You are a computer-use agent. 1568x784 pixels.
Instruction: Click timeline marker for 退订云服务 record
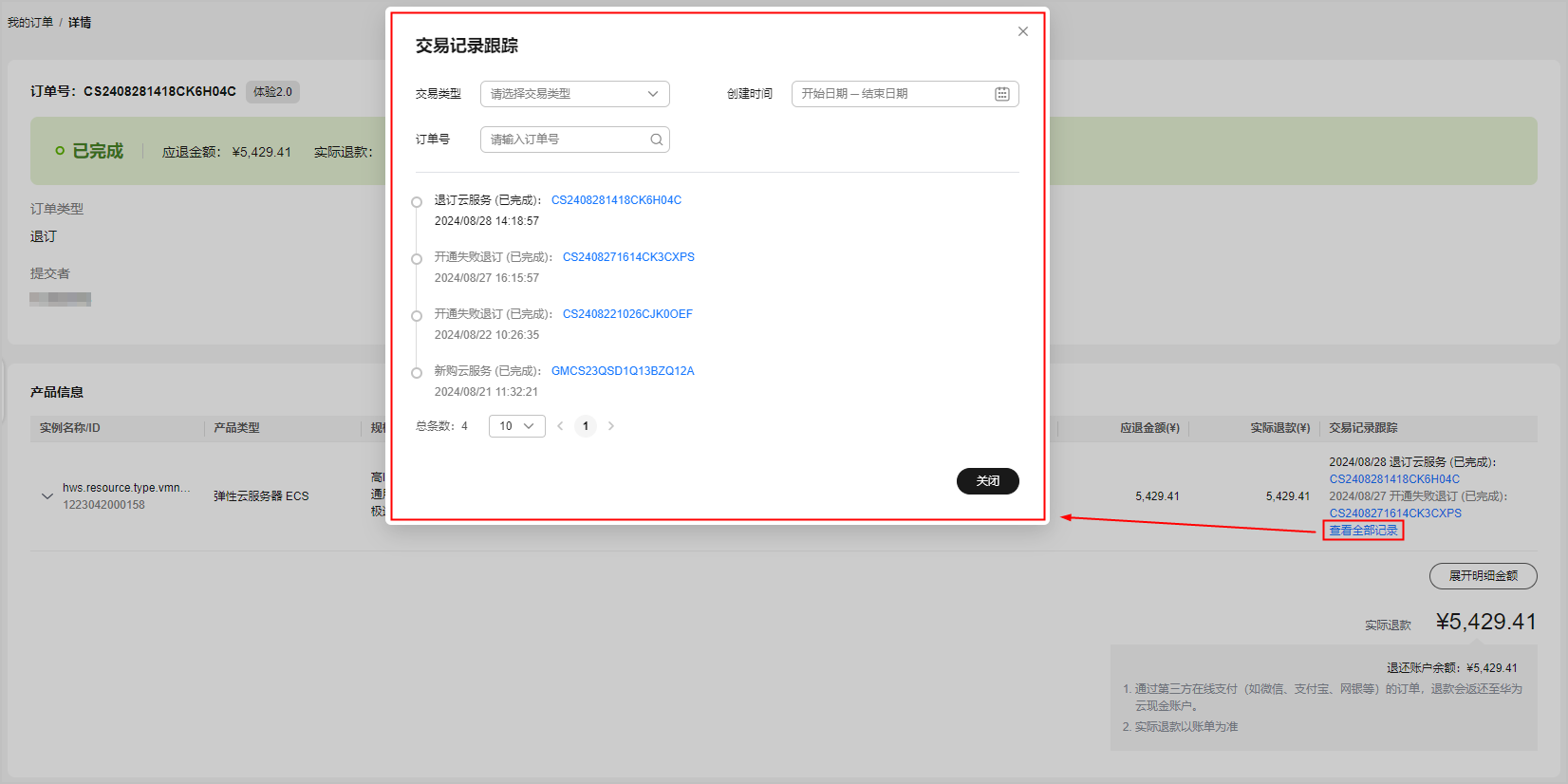[417, 202]
